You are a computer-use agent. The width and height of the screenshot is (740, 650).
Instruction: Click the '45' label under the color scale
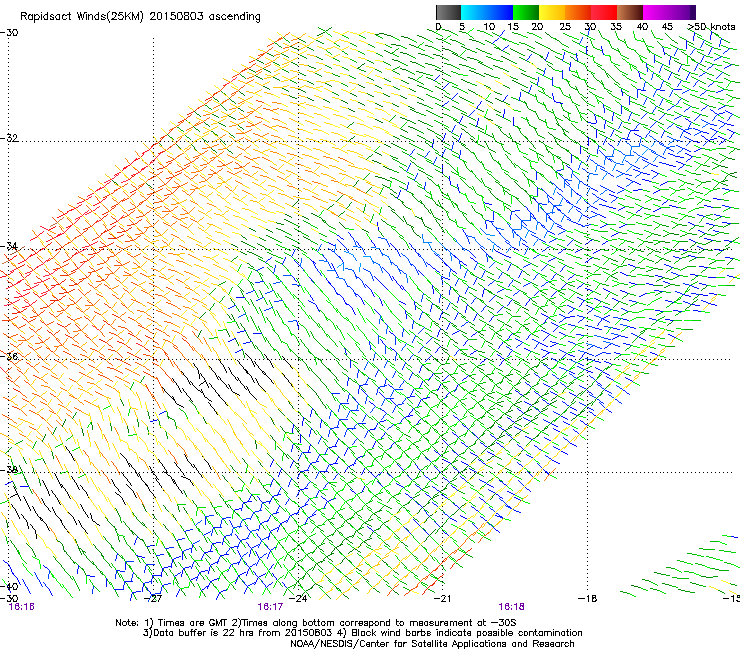pyautogui.click(x=667, y=27)
